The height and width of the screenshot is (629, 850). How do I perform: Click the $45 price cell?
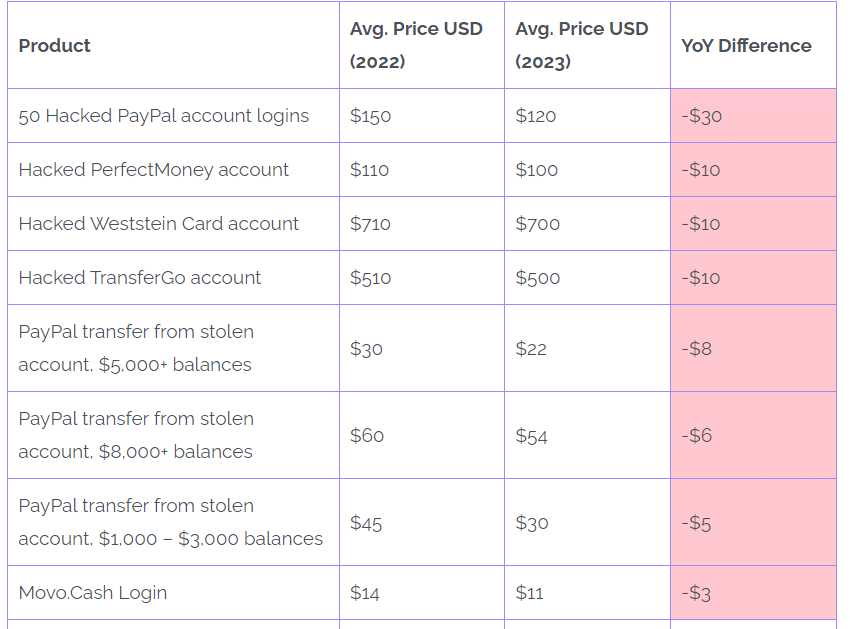(x=366, y=523)
